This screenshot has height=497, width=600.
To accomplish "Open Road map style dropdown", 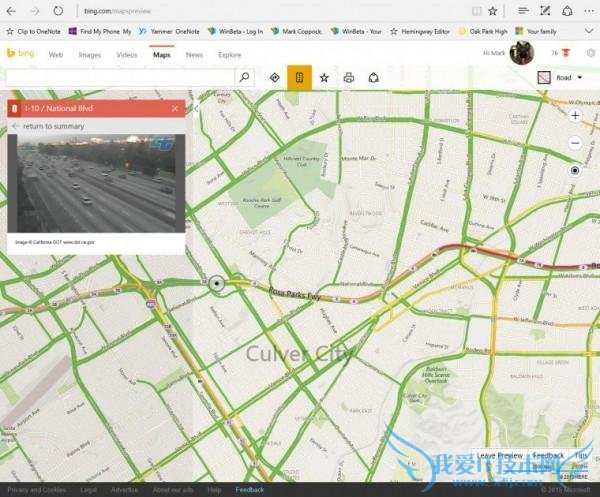I will 569,78.
